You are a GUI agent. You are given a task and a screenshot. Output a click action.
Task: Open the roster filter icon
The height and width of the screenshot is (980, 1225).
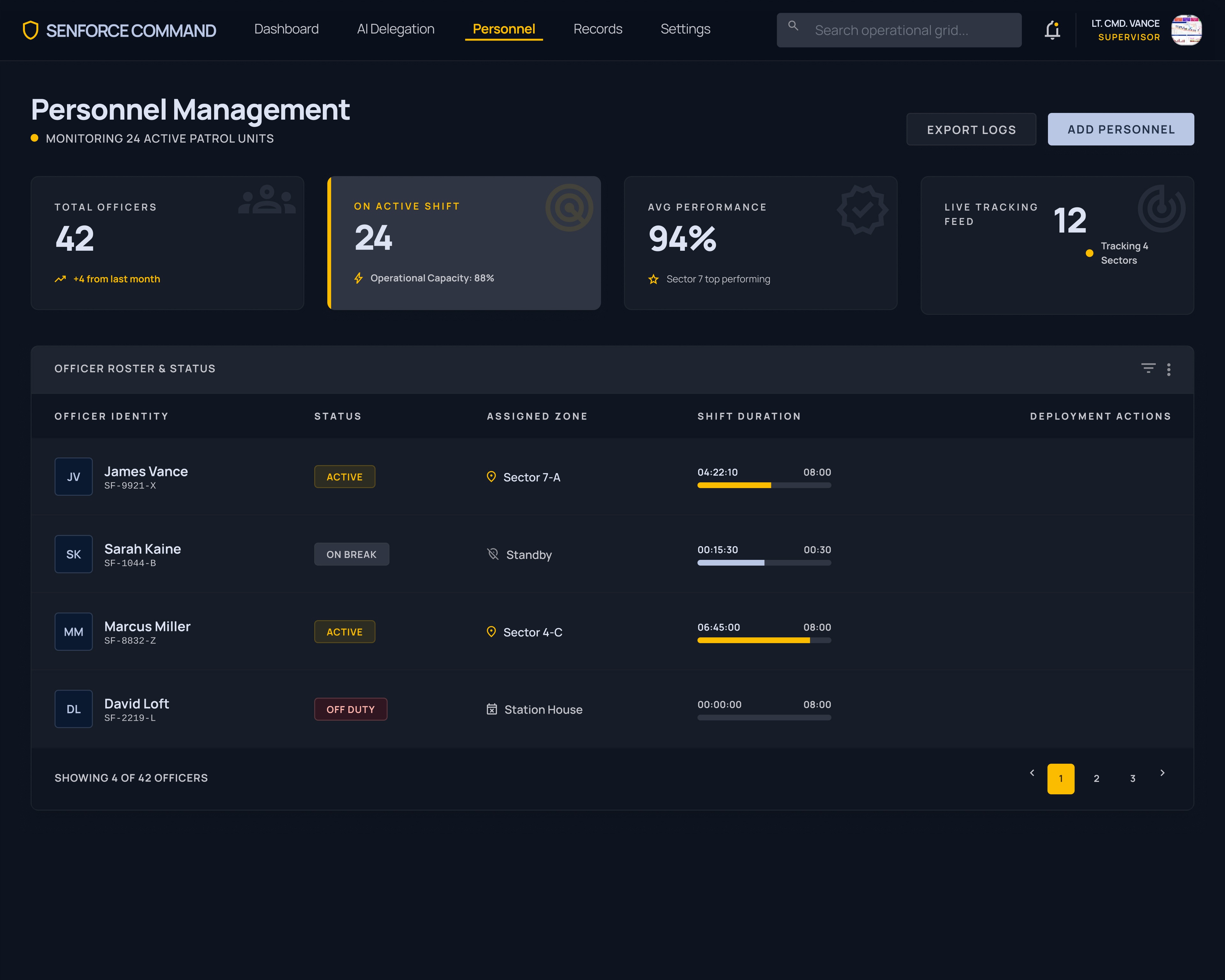pyautogui.click(x=1148, y=368)
